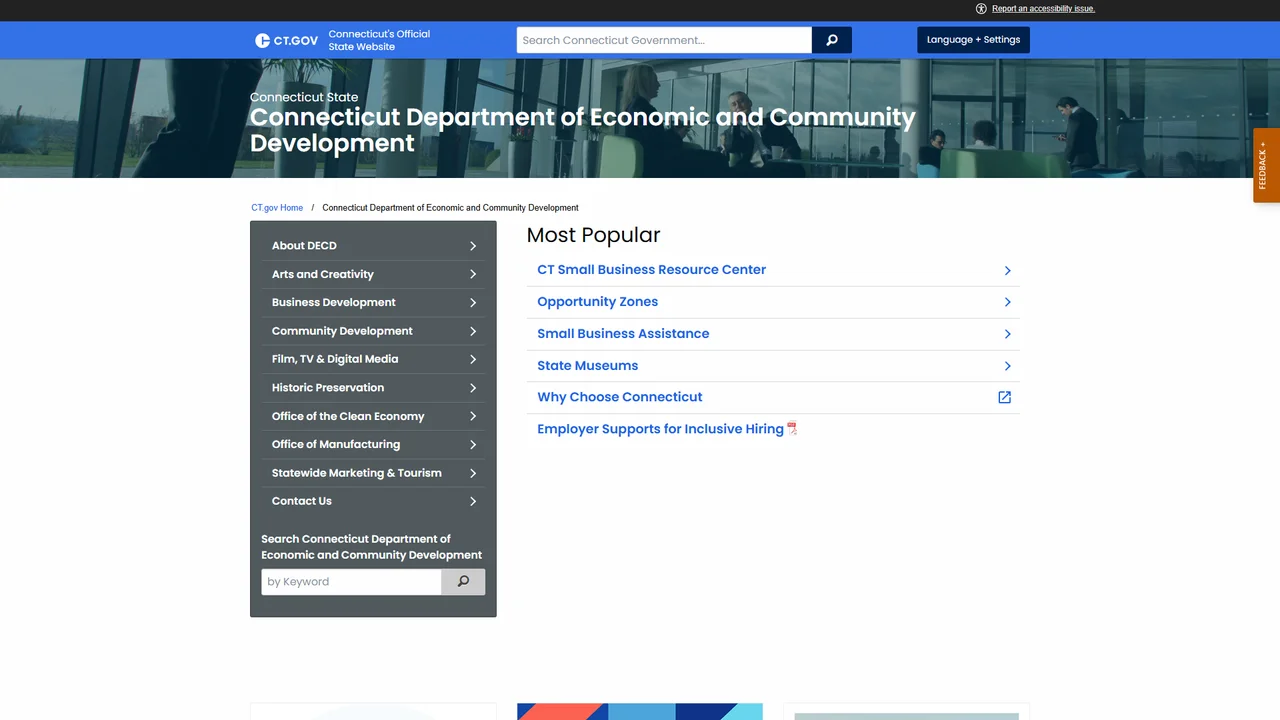Expand the Business Development chevron

[x=473, y=303]
